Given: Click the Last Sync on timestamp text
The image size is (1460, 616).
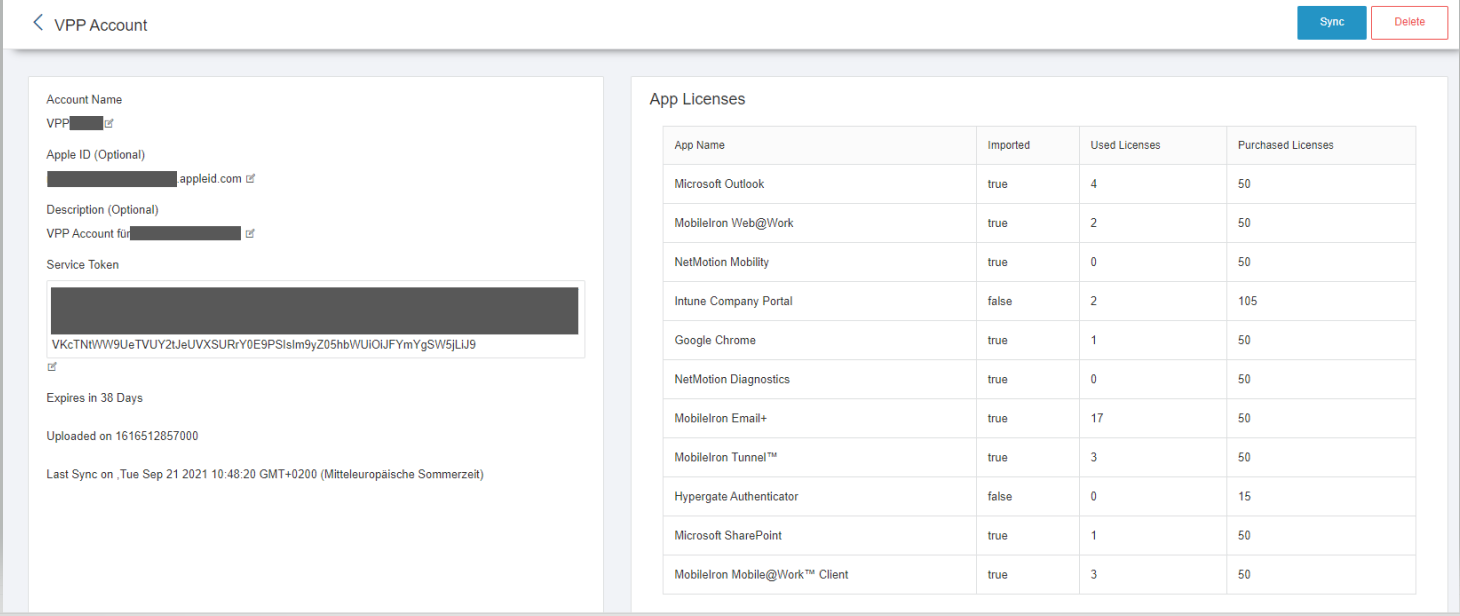Looking at the screenshot, I should click(x=265, y=475).
